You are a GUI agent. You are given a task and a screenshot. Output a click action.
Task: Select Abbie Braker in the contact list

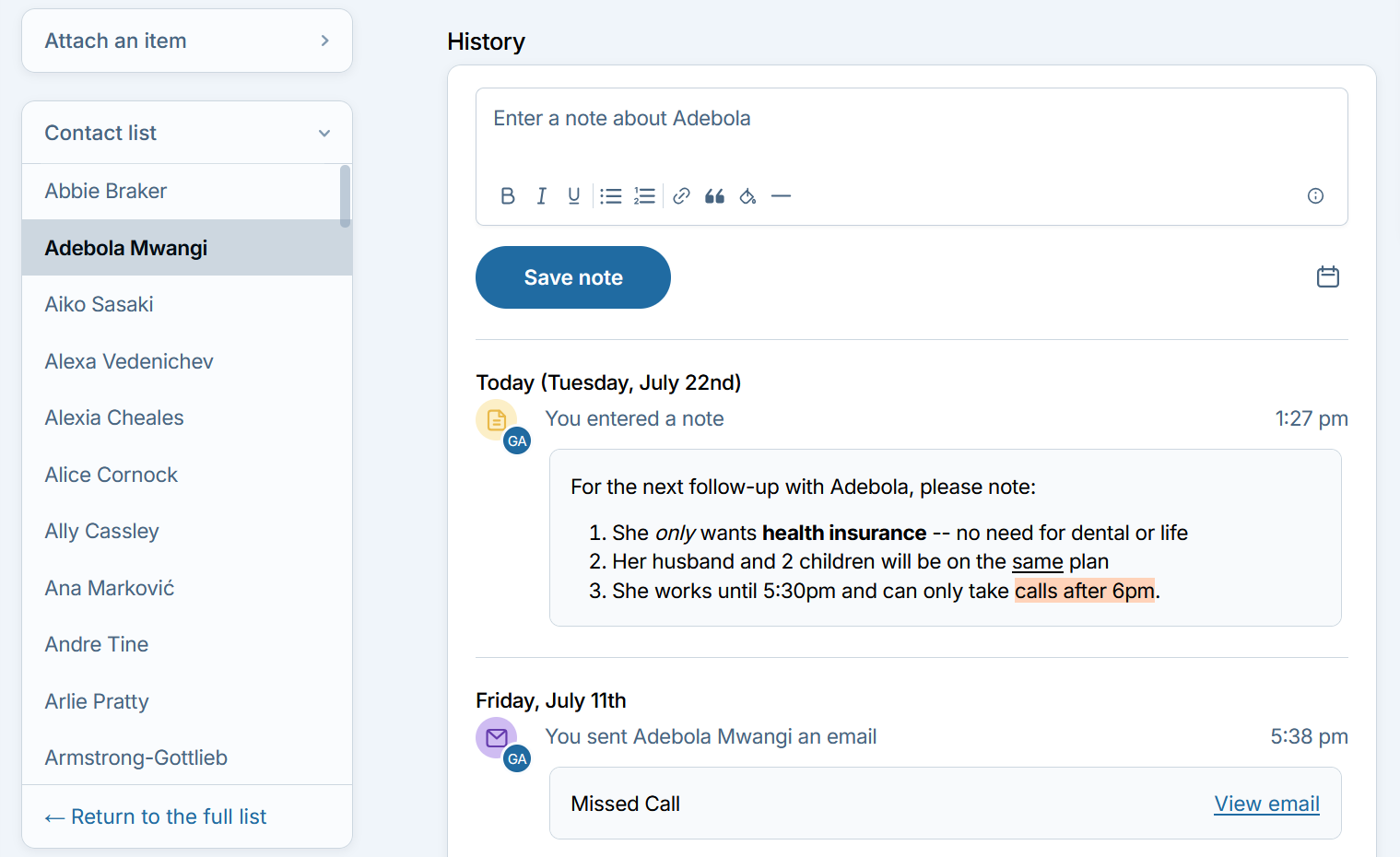point(106,191)
